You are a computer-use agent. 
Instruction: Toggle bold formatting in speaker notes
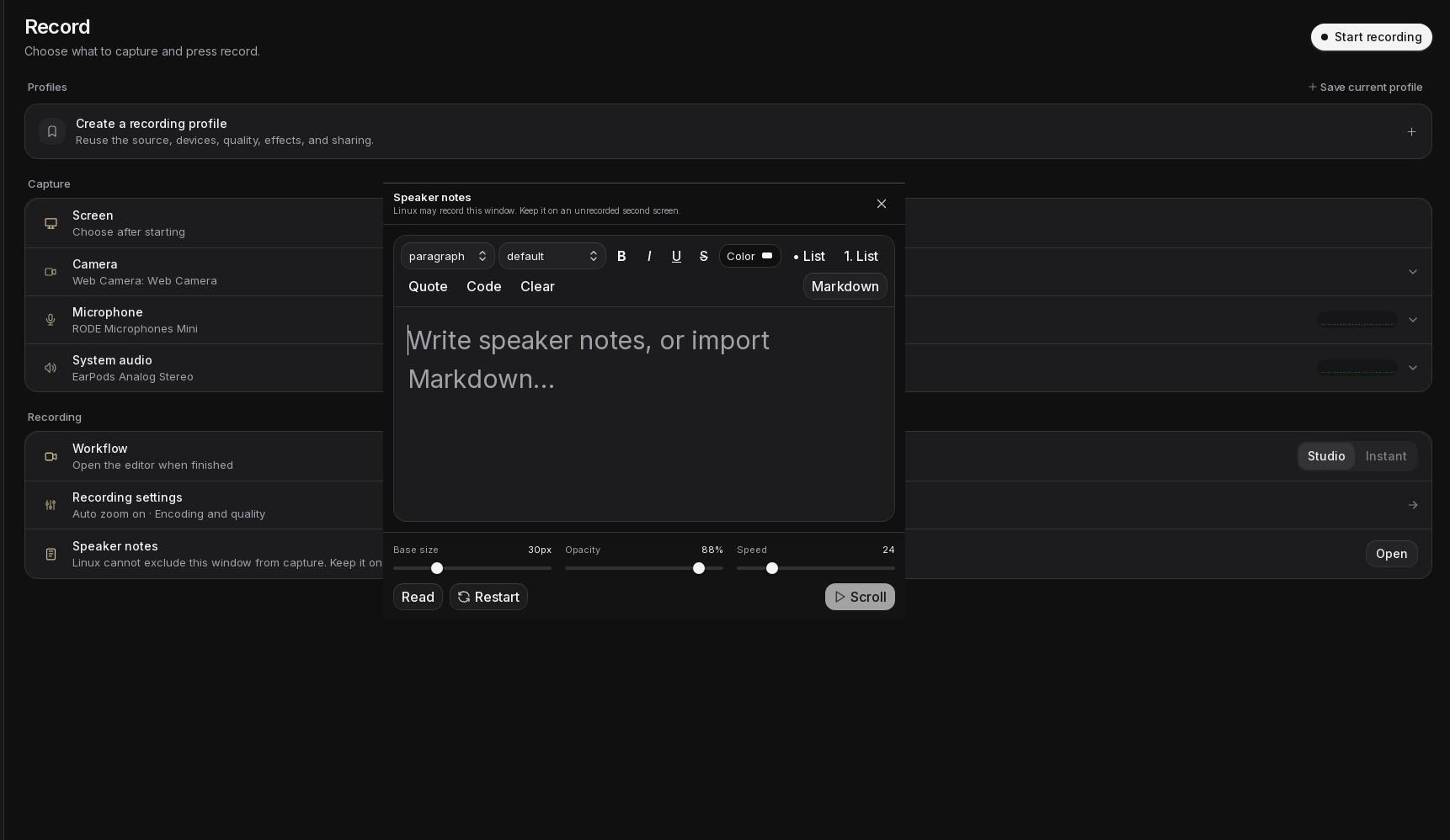coord(621,256)
